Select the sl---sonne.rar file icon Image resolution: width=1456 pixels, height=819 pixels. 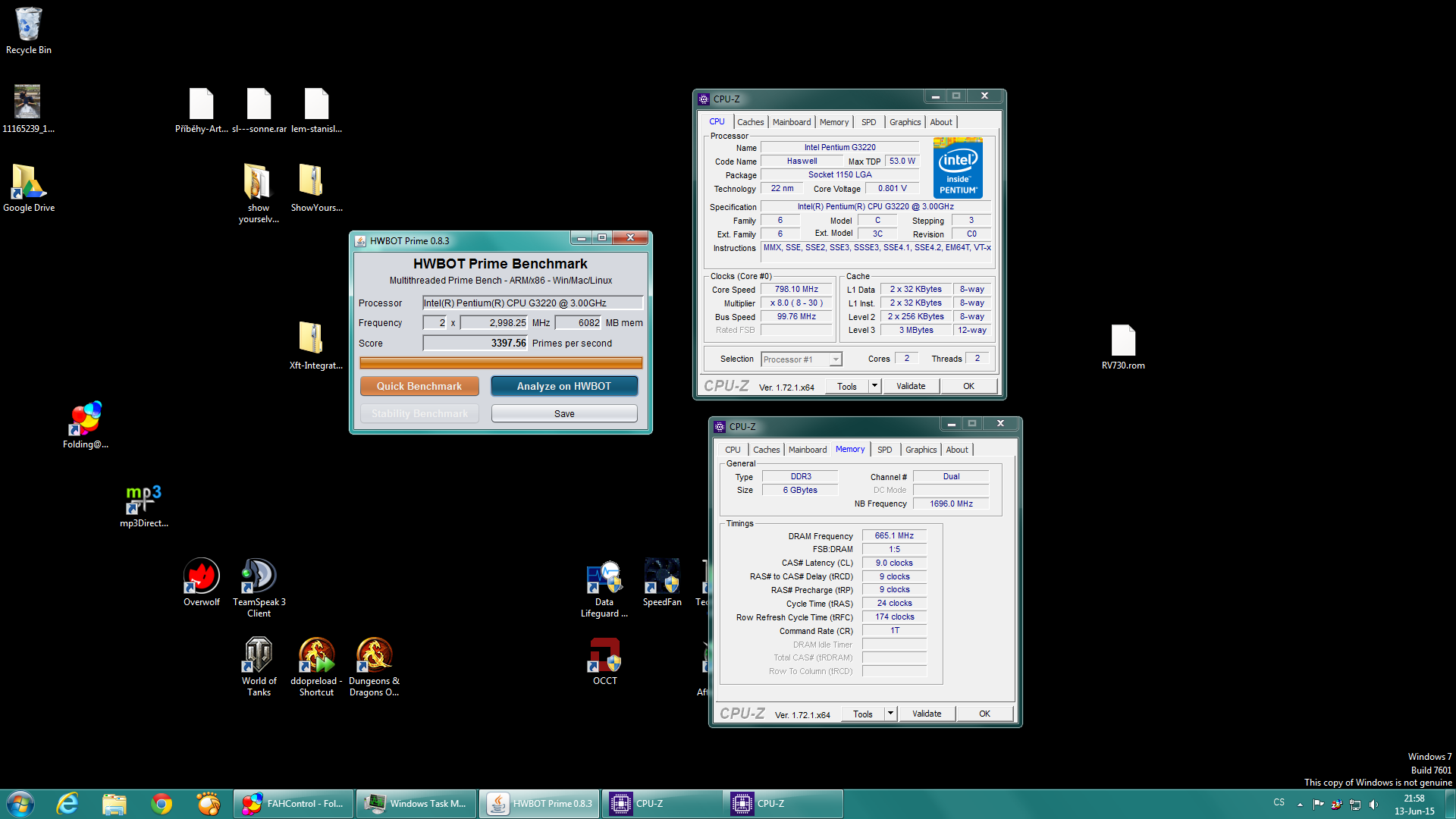pyautogui.click(x=259, y=110)
